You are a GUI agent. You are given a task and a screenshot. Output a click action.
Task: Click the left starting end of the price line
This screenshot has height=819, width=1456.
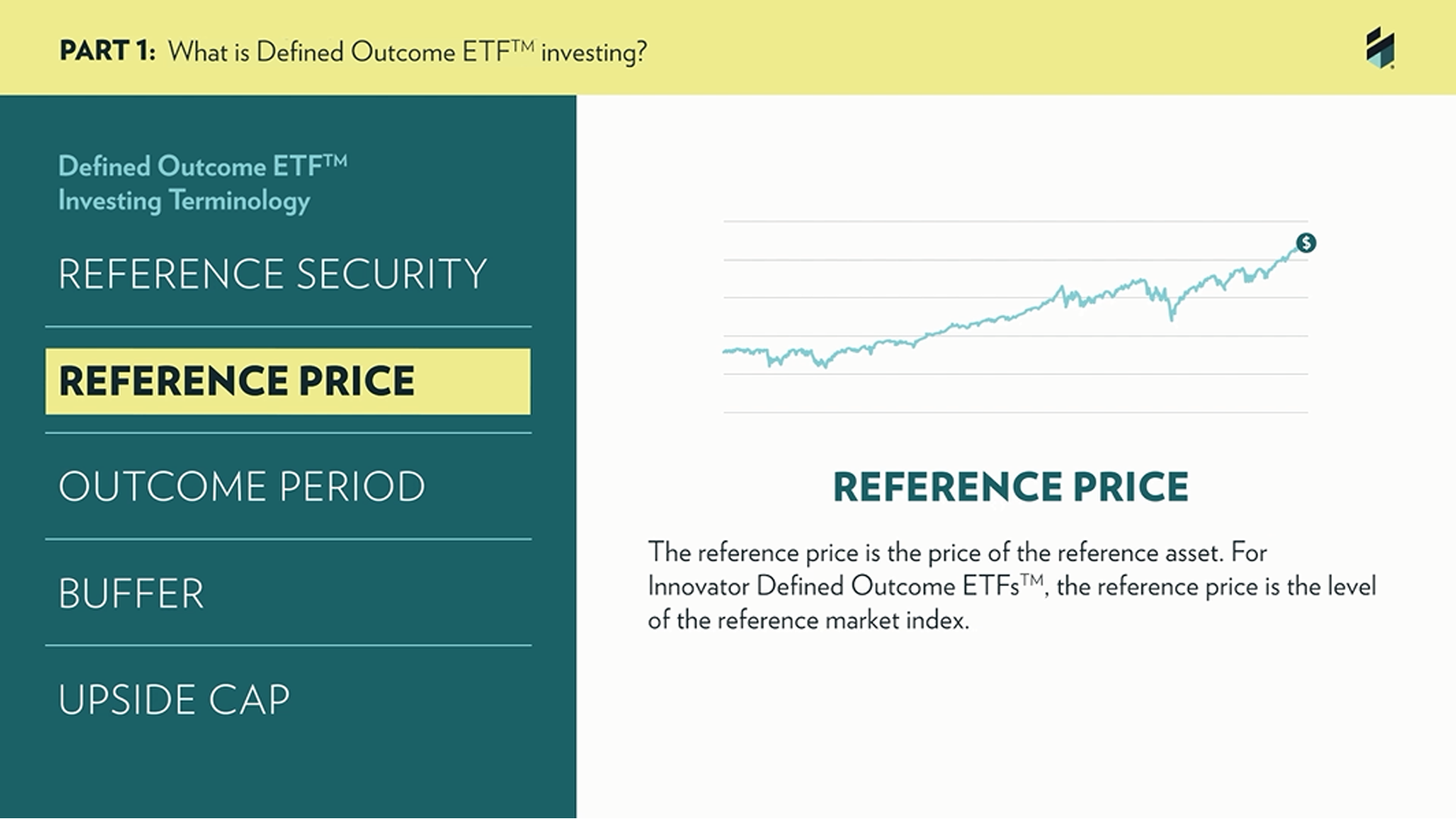(x=726, y=351)
